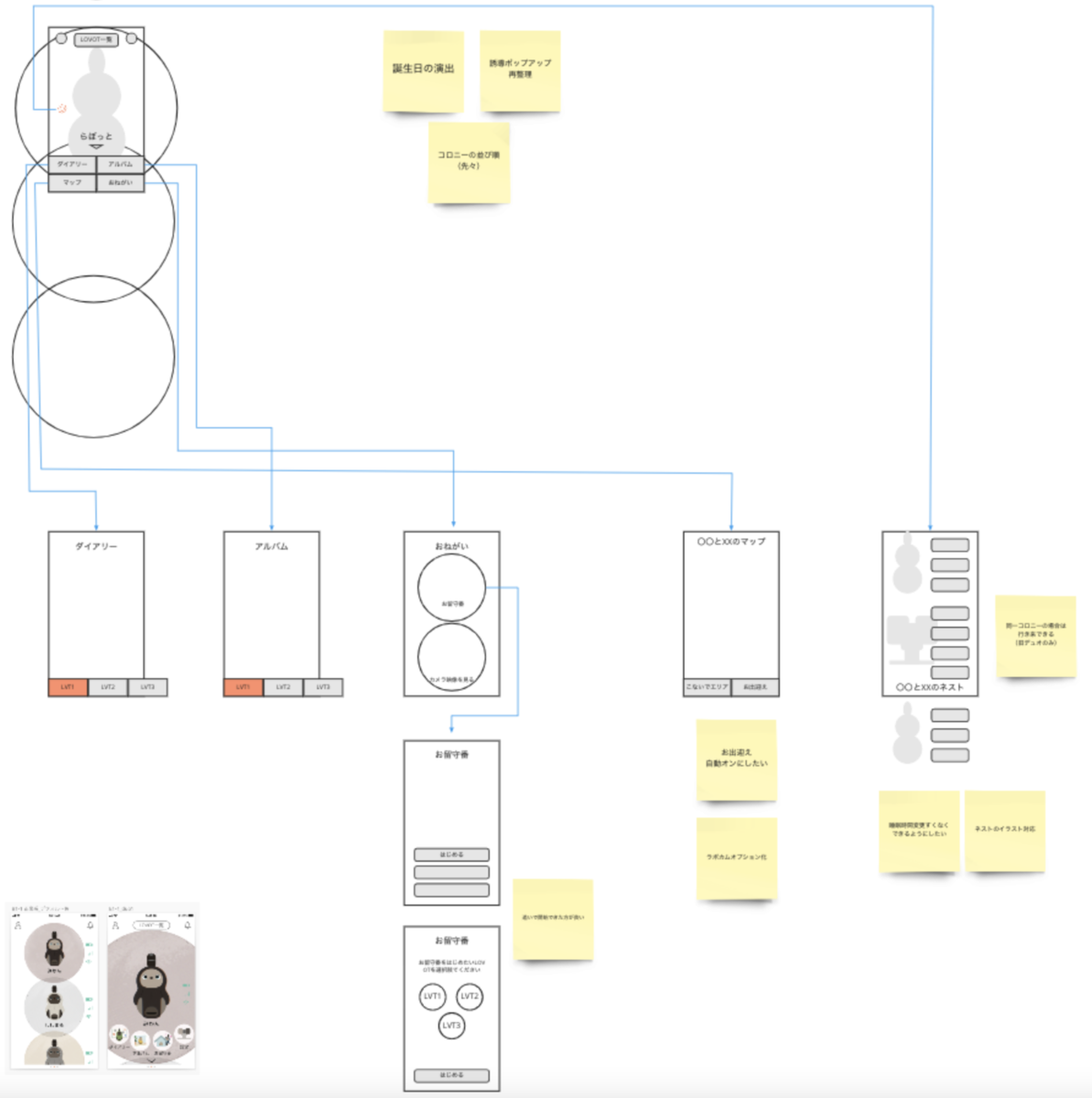The height and width of the screenshot is (1098, 1092).
Task: Select the yellow sticky note beside the お留守番 frames
Action: (x=553, y=920)
